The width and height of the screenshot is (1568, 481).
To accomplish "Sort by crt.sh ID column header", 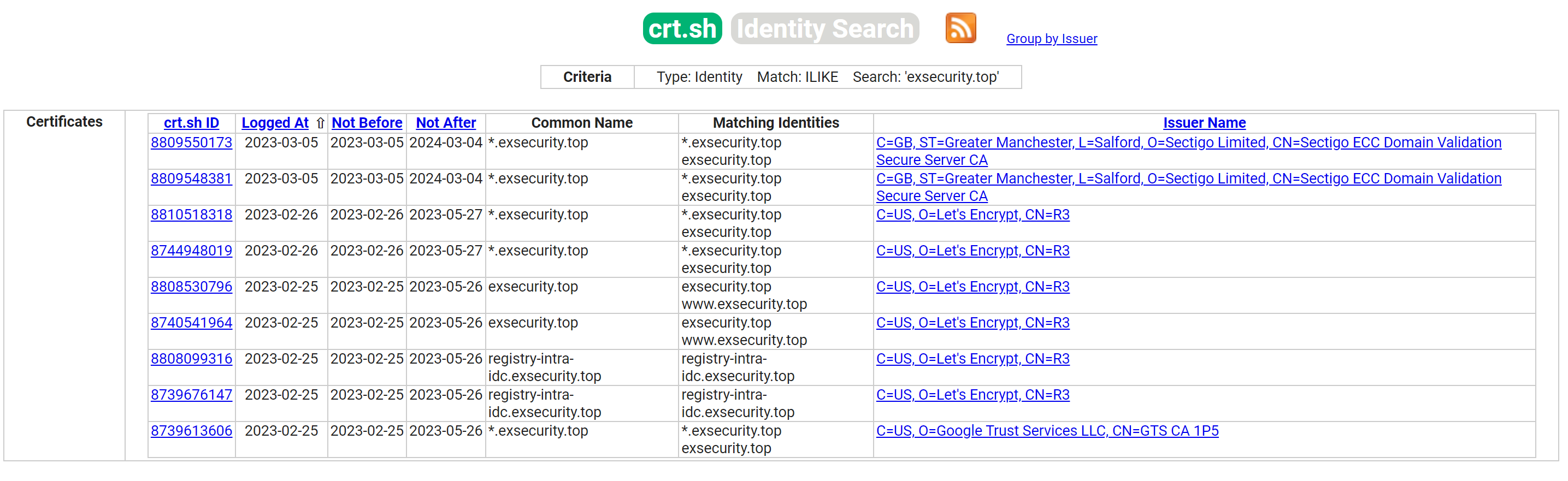I will coord(191,123).
